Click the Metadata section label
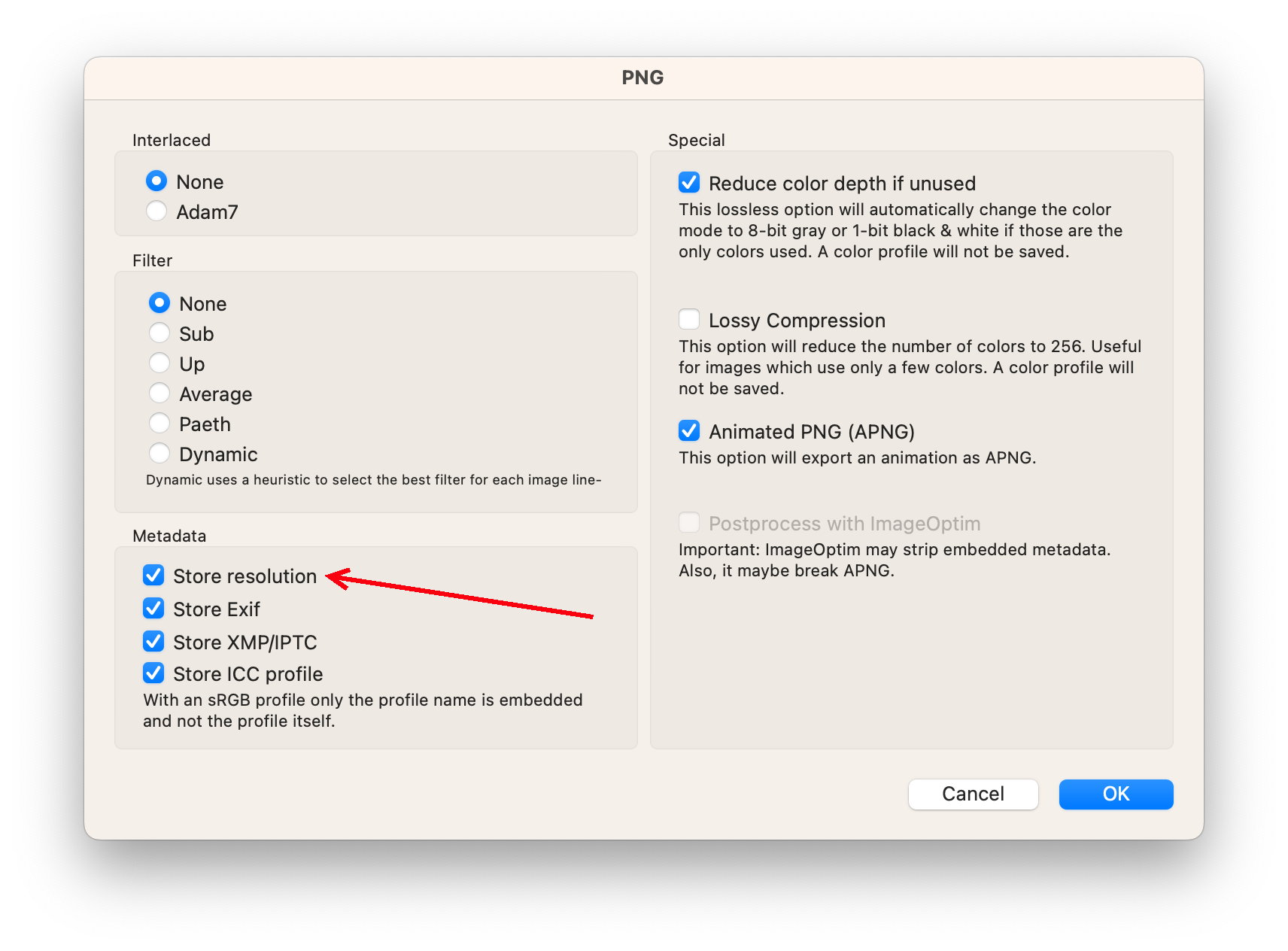 point(169,536)
